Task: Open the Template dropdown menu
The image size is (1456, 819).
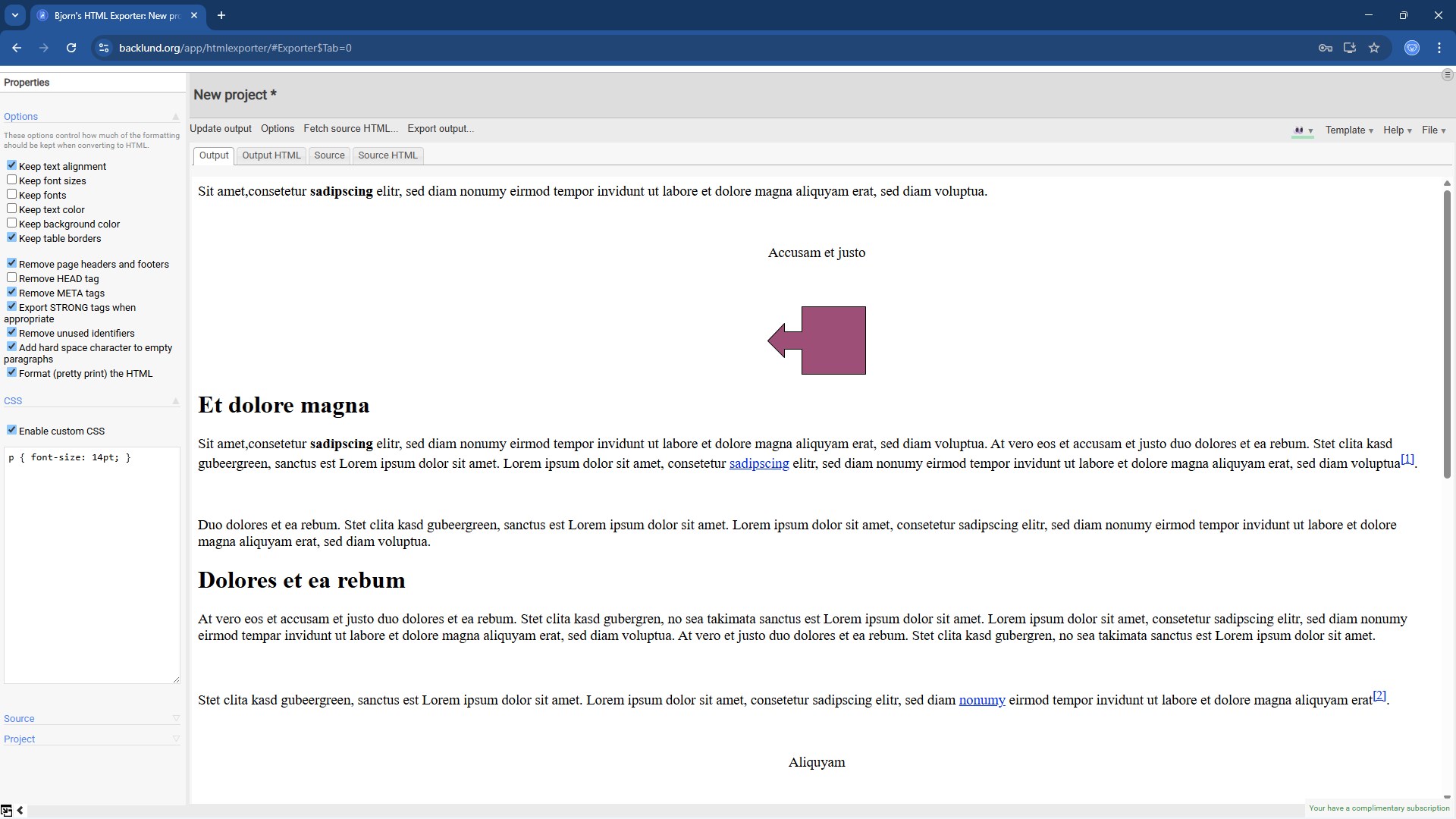Action: (x=1349, y=130)
